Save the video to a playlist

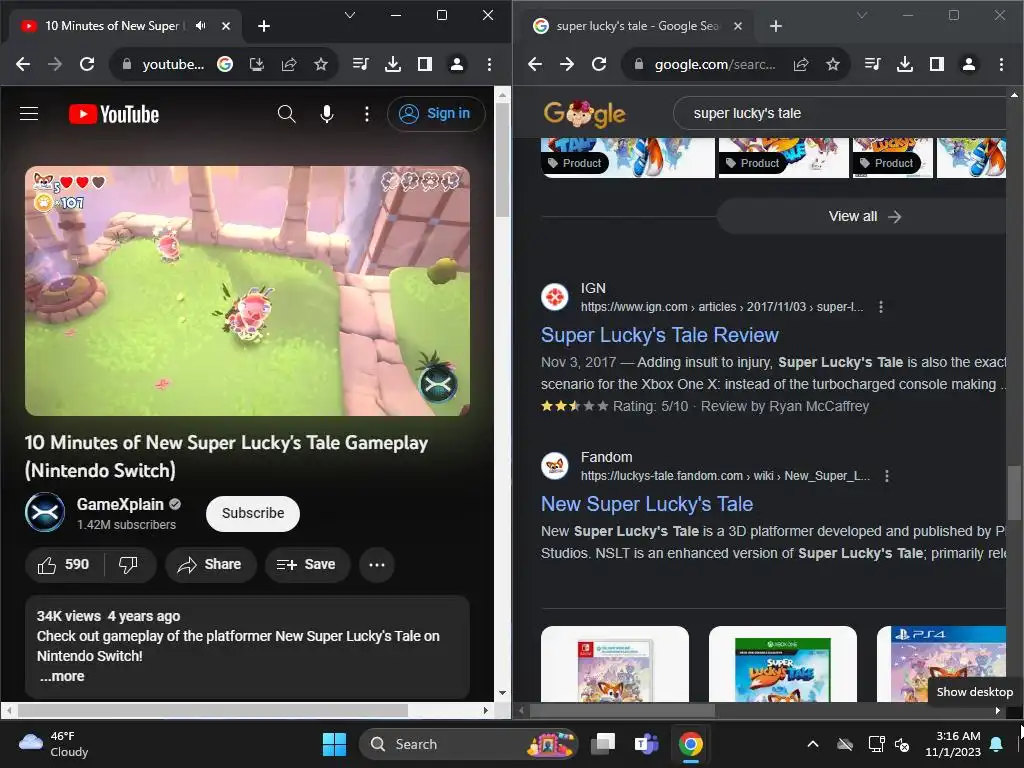[x=307, y=565]
